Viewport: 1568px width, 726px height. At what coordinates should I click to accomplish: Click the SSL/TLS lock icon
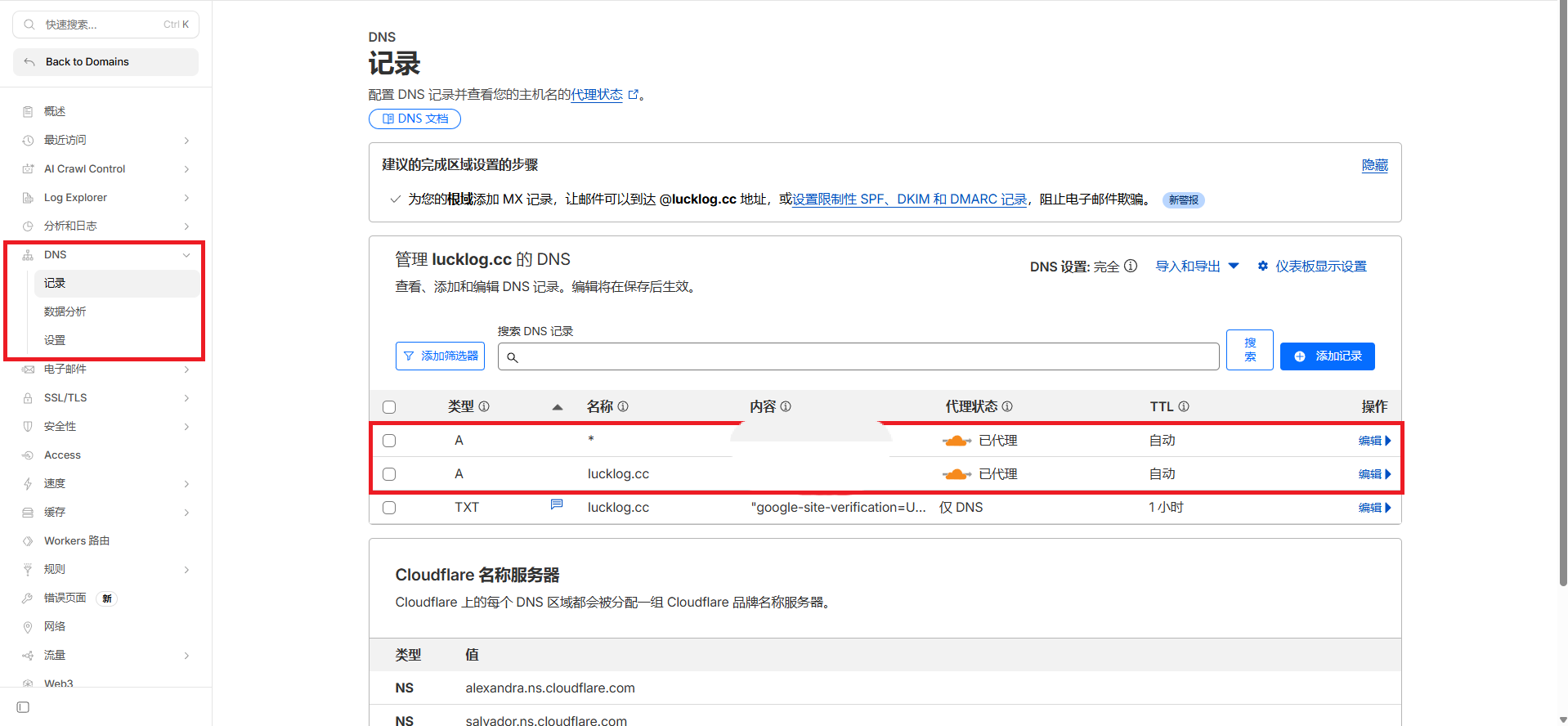click(28, 397)
